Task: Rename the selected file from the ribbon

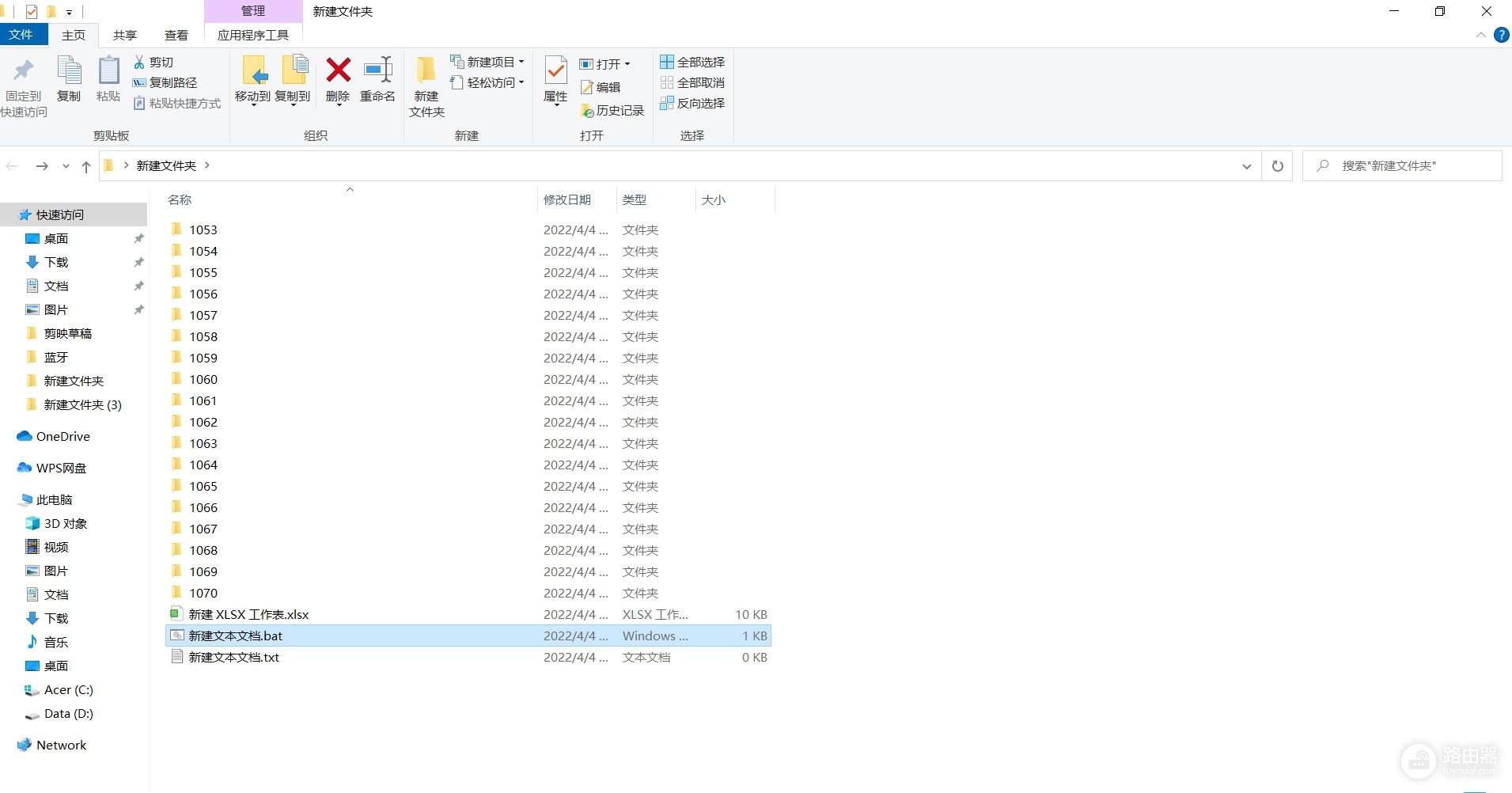Action: (x=377, y=80)
